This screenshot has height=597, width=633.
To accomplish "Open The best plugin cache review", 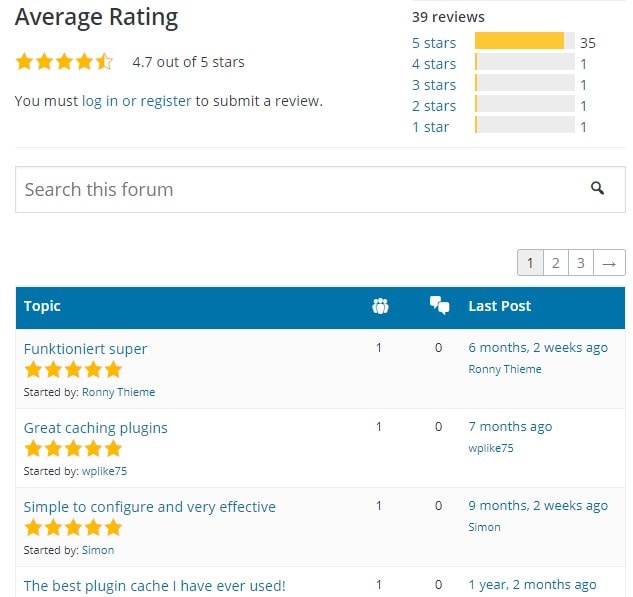I will [155, 585].
